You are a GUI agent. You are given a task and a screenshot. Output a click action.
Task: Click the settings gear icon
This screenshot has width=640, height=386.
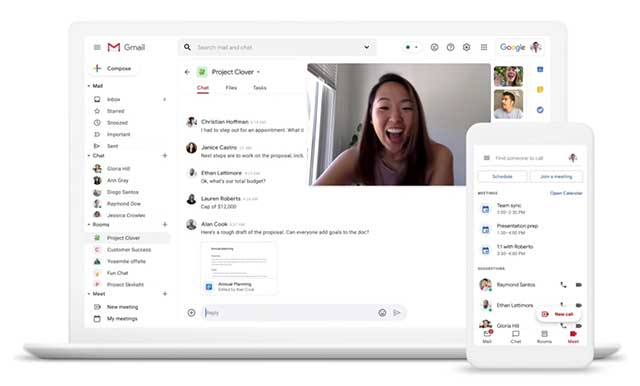467,47
